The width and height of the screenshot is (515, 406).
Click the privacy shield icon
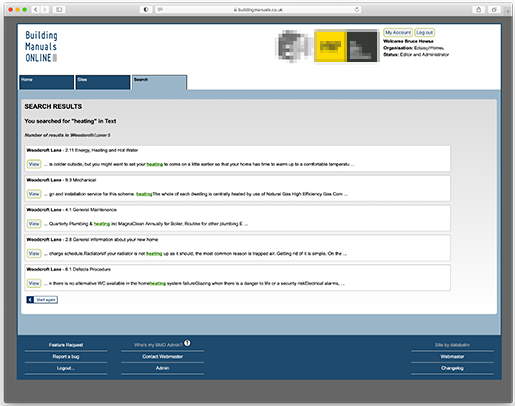pos(146,10)
